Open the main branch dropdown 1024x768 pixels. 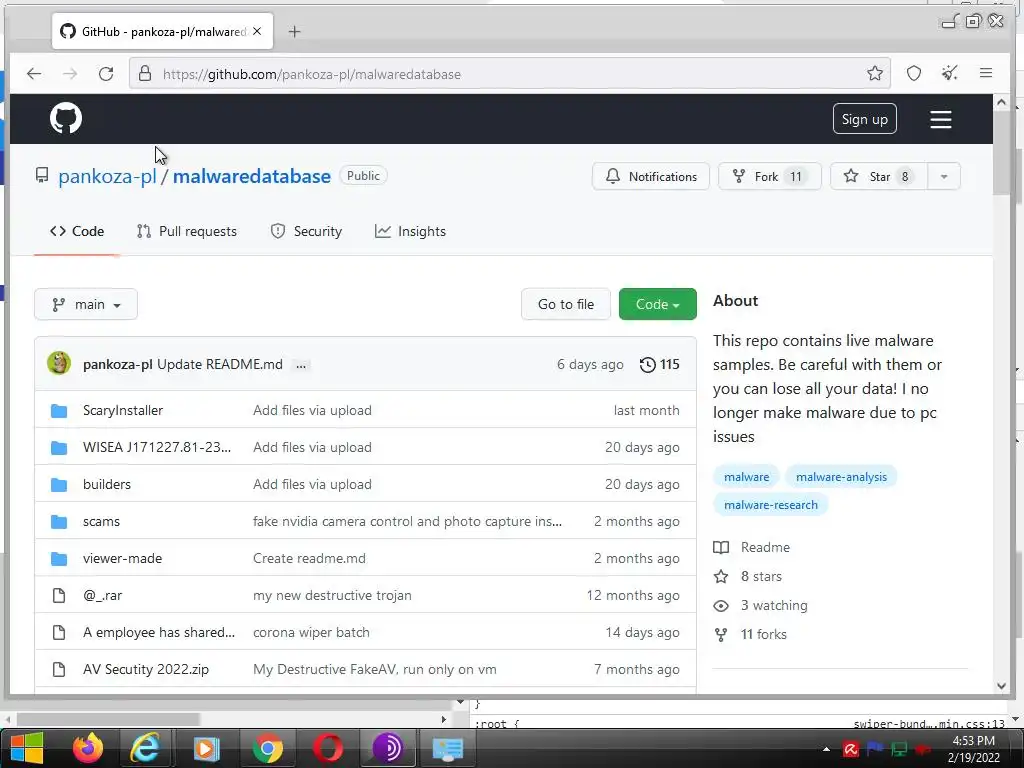click(x=86, y=304)
